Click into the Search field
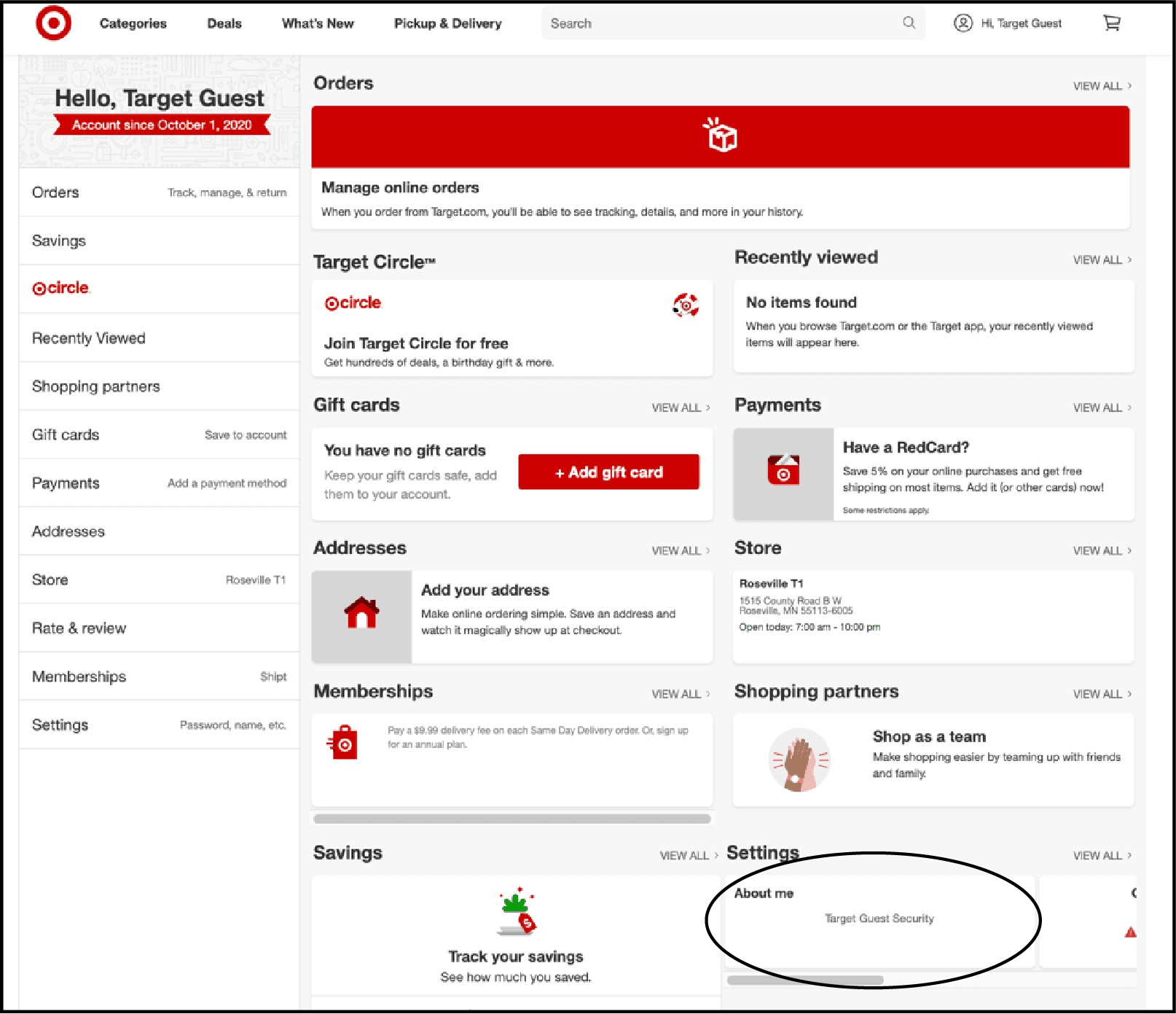 733,23
